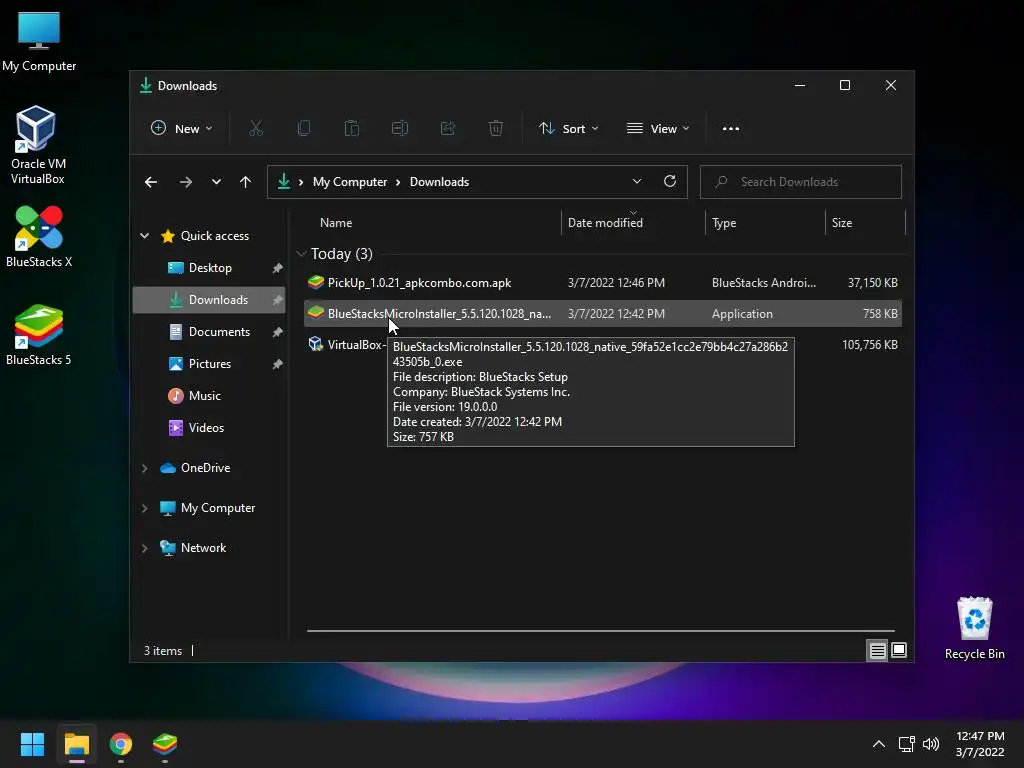Viewport: 1024px width, 768px height.
Task: Select Oracle VM VirtualBox desktop shortcut
Action: click(37, 145)
